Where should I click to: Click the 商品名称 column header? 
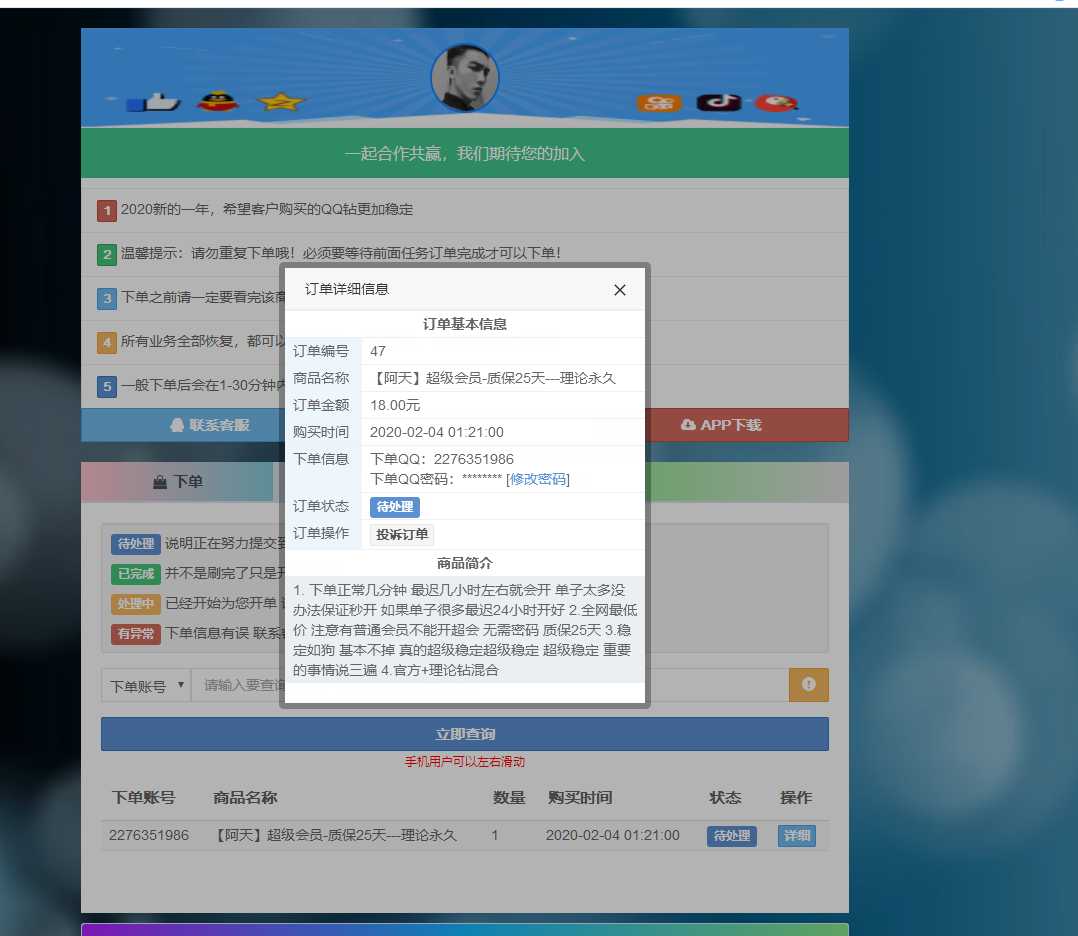[245, 798]
